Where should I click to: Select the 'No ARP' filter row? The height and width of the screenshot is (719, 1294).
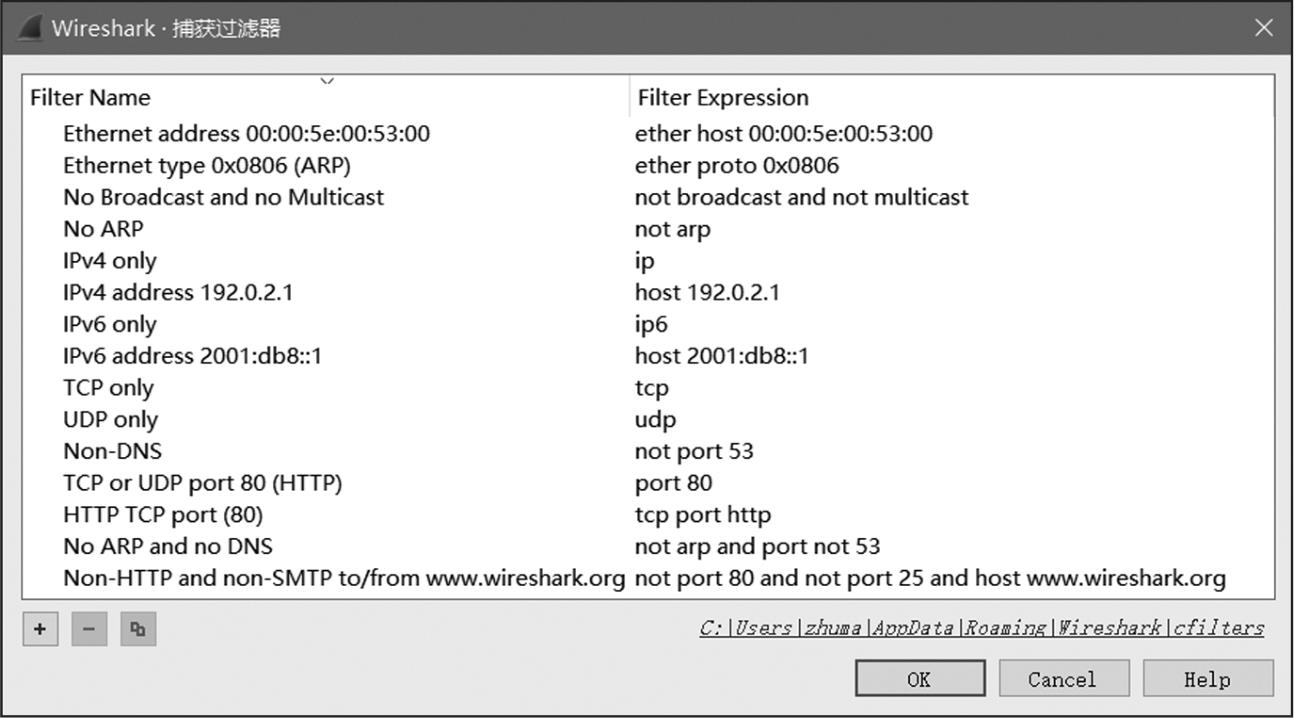(103, 229)
